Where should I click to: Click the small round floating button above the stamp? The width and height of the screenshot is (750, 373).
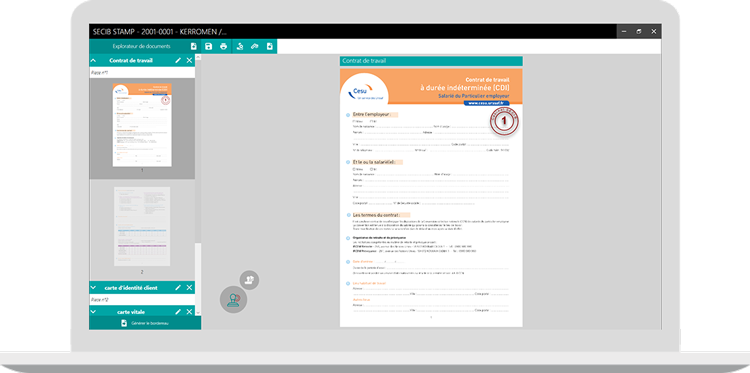[249, 280]
